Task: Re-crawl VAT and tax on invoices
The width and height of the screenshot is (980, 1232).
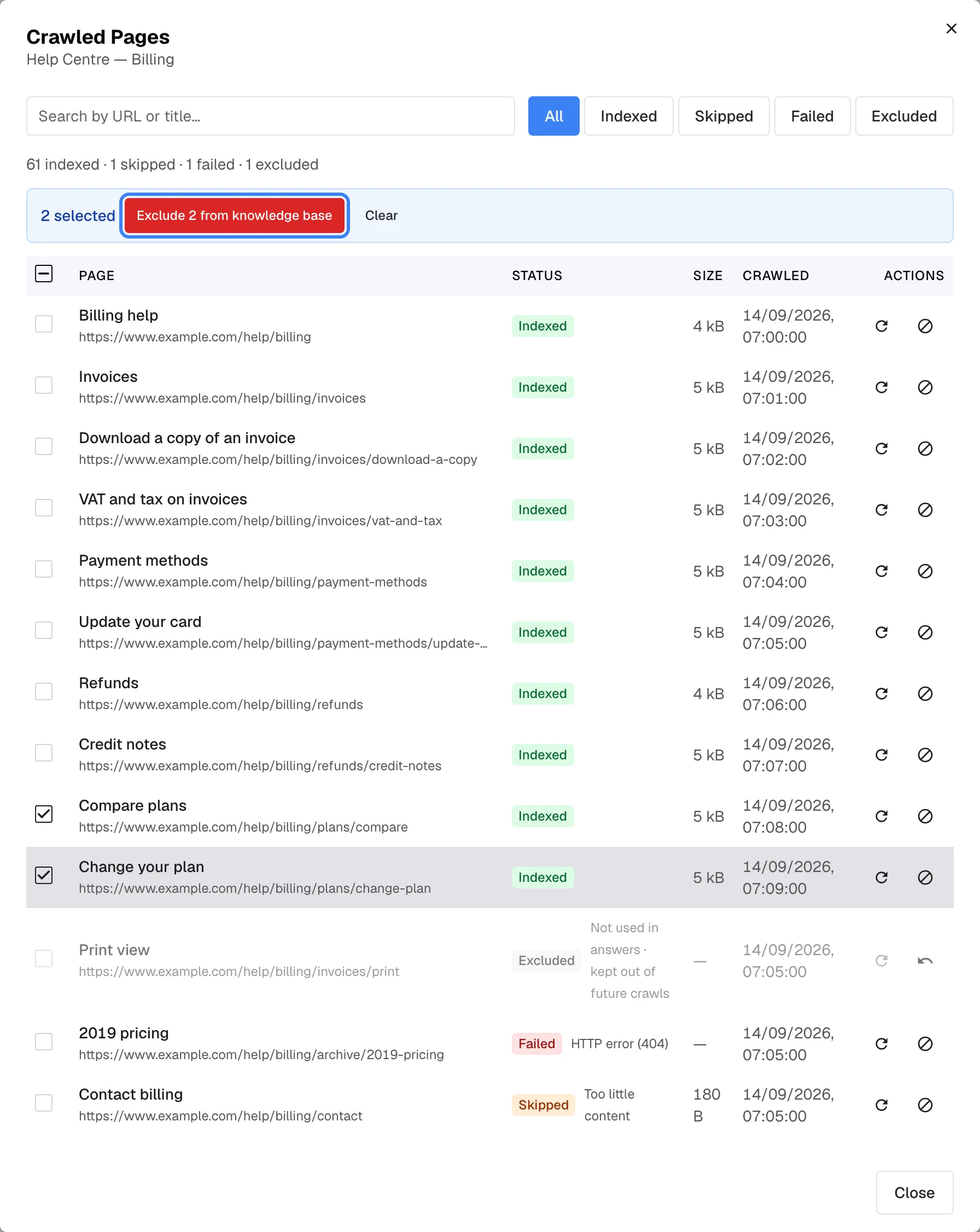Action: coord(881,510)
